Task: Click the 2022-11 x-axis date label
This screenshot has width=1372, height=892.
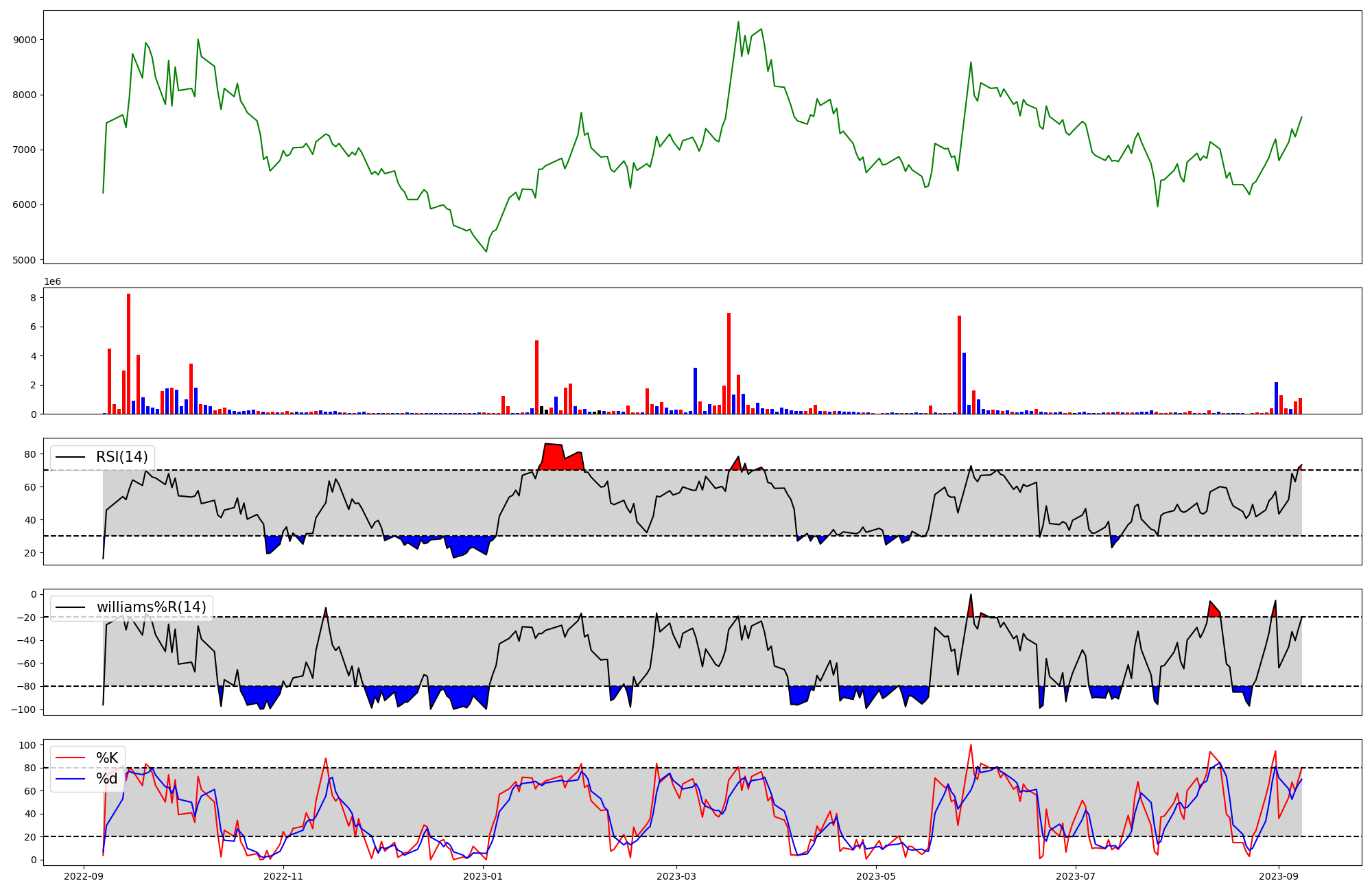Action: coord(283,876)
